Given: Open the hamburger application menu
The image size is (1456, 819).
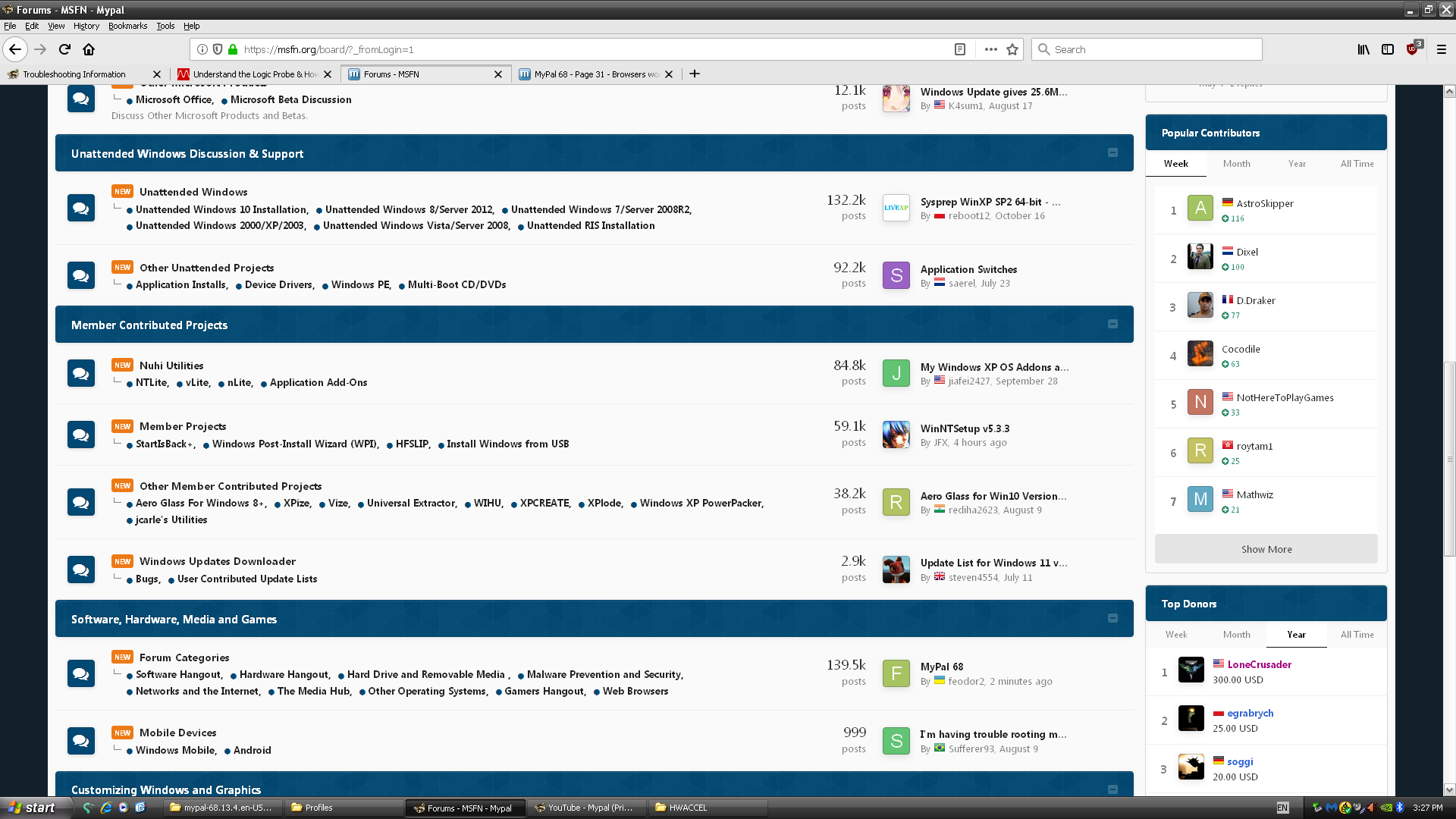Looking at the screenshot, I should [x=1442, y=49].
